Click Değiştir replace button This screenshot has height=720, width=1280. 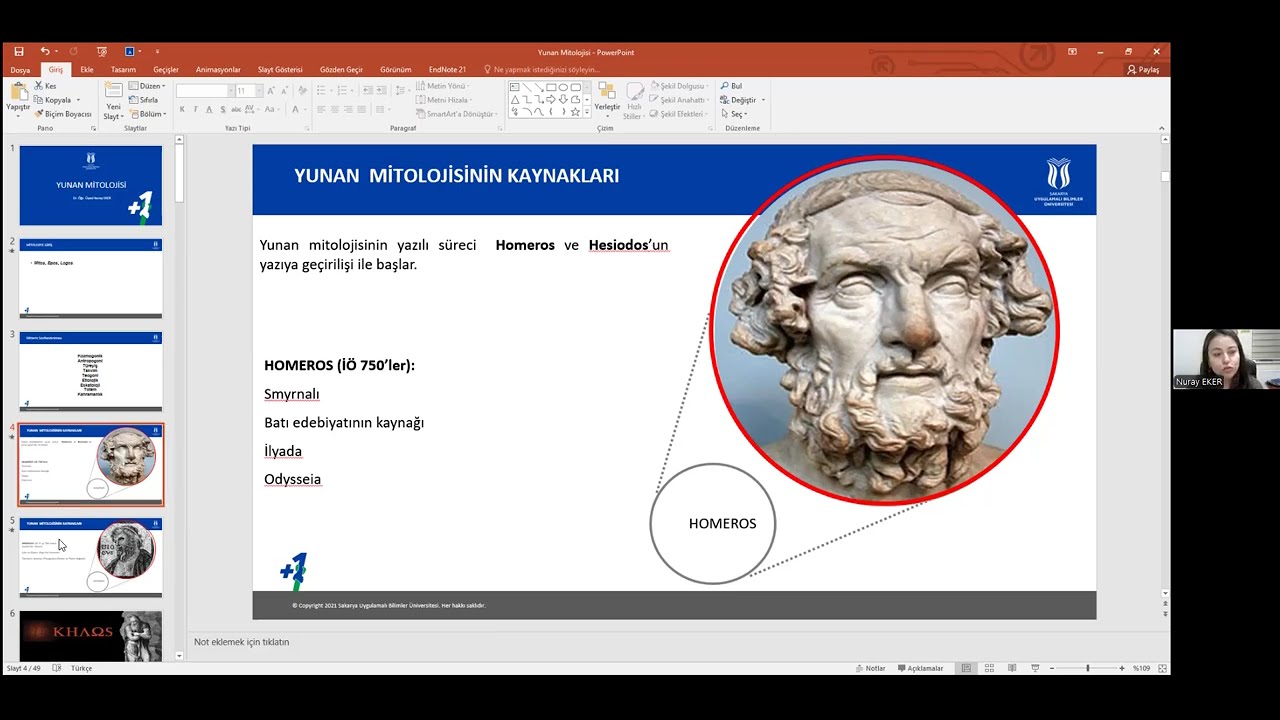[x=744, y=100]
